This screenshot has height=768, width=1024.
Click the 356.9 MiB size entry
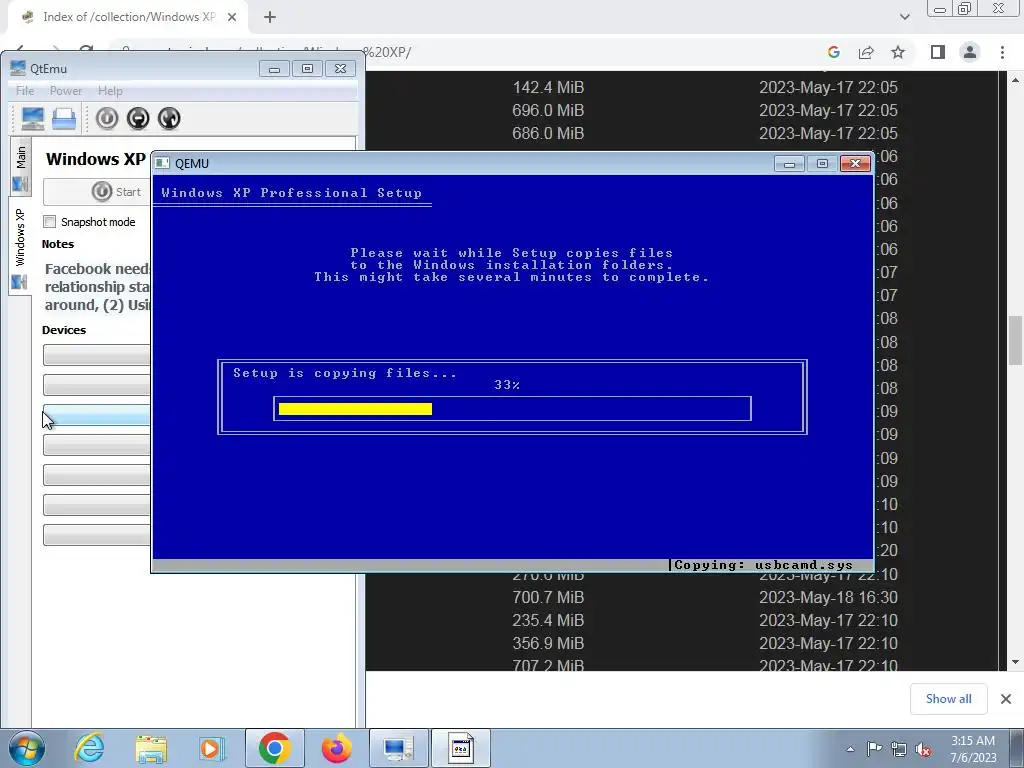click(x=548, y=643)
